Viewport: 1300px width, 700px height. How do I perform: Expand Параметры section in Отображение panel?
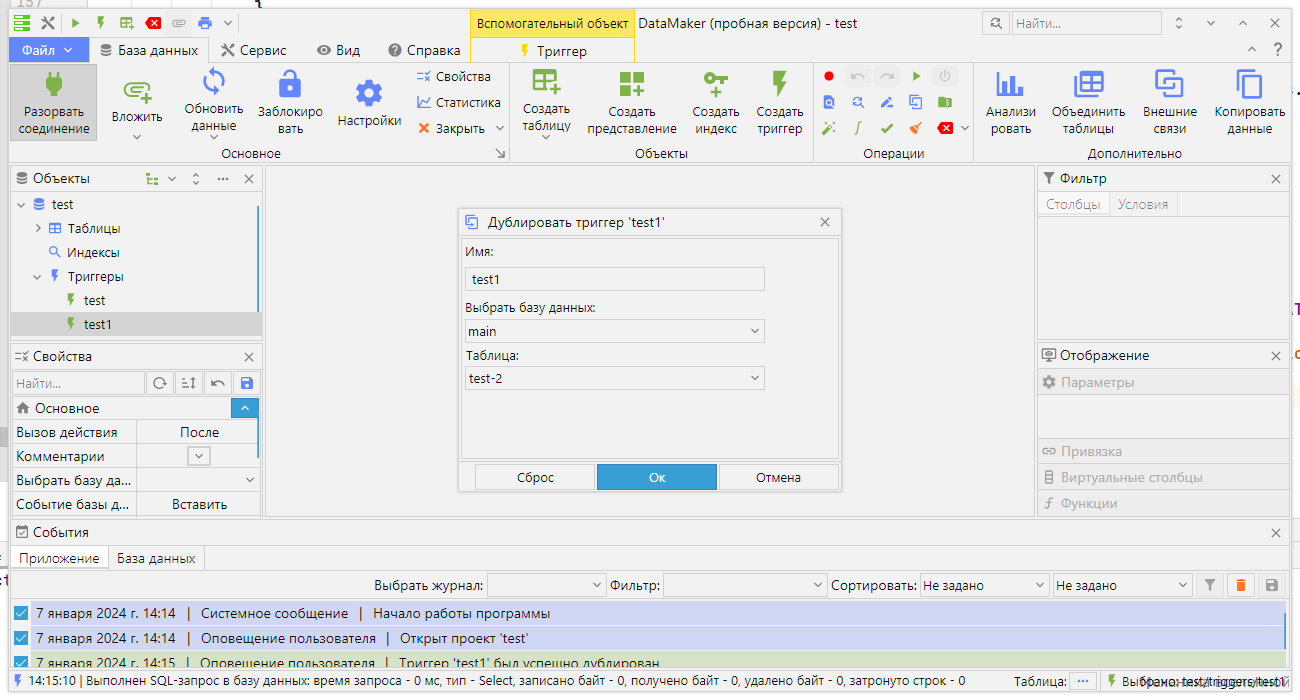click(x=1162, y=382)
